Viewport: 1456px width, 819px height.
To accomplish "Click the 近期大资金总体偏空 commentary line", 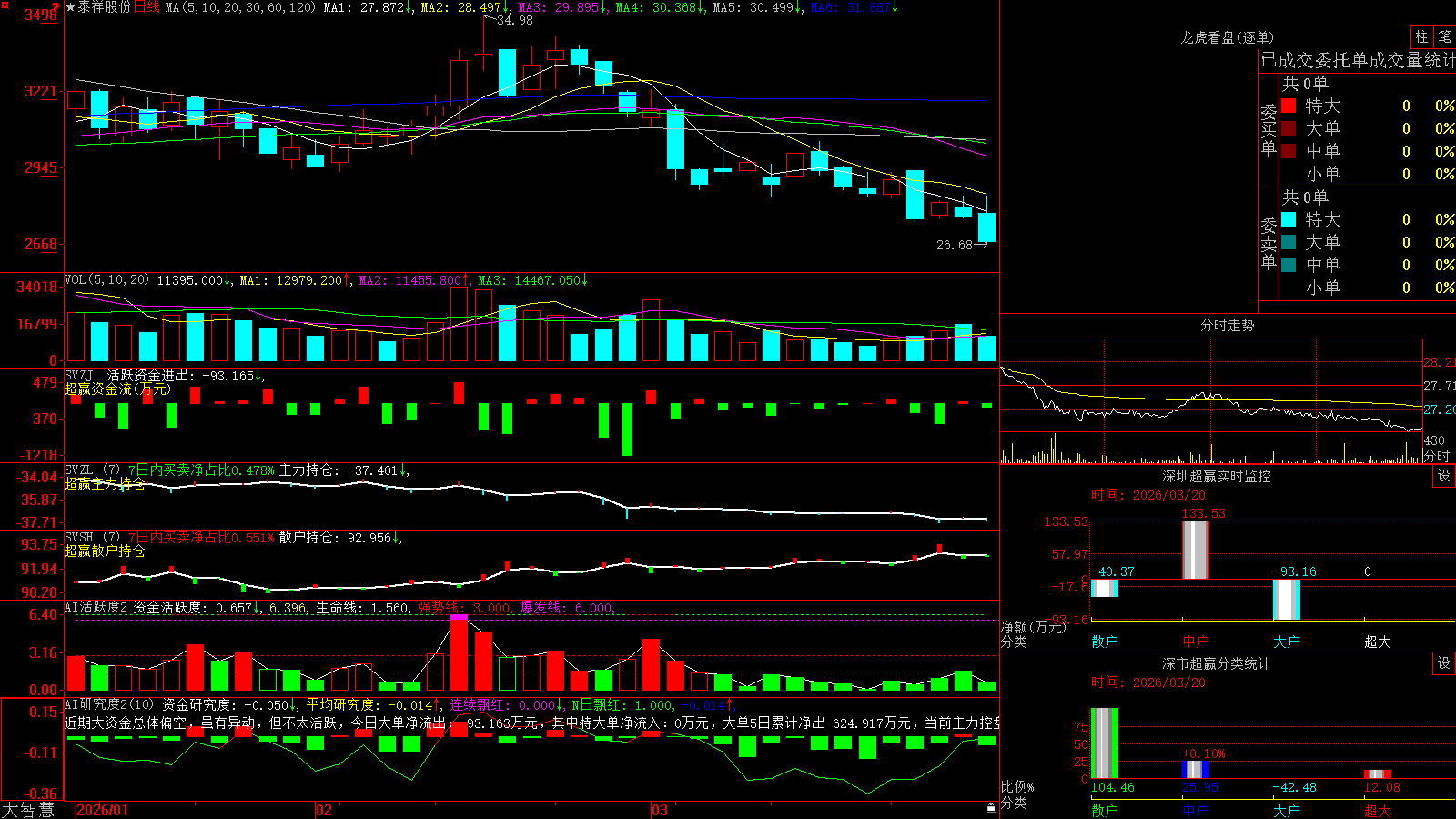I will pyautogui.click(x=531, y=723).
